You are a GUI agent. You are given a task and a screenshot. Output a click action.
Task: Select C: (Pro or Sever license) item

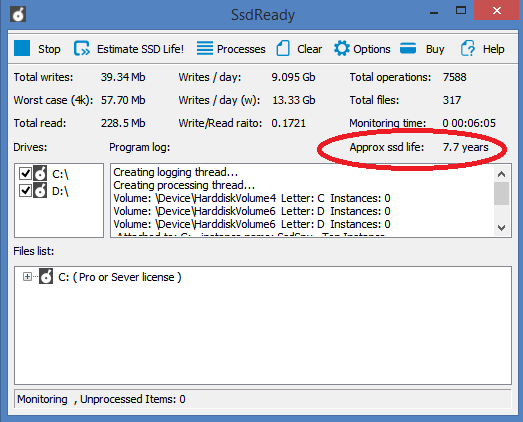119,277
